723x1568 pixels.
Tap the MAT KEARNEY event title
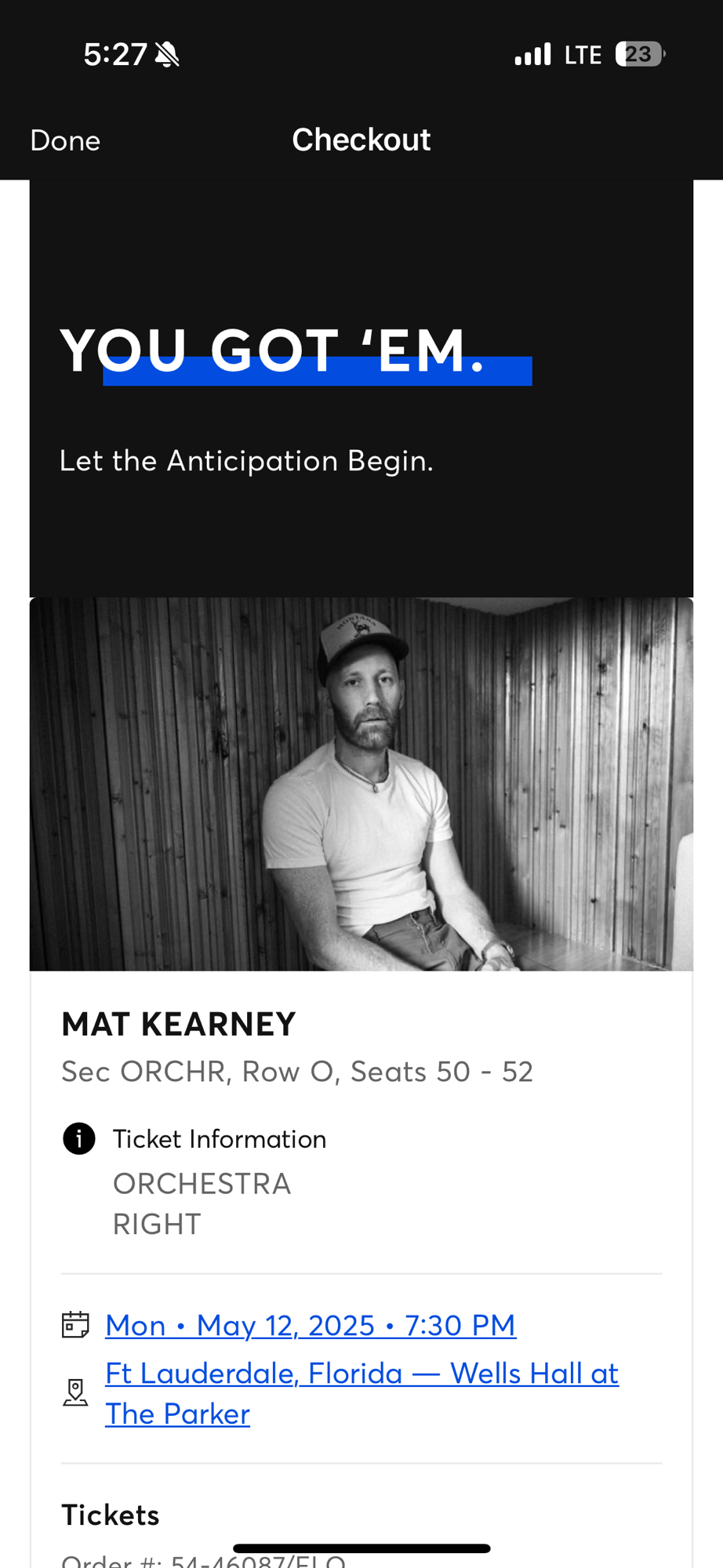pyautogui.click(x=179, y=1024)
